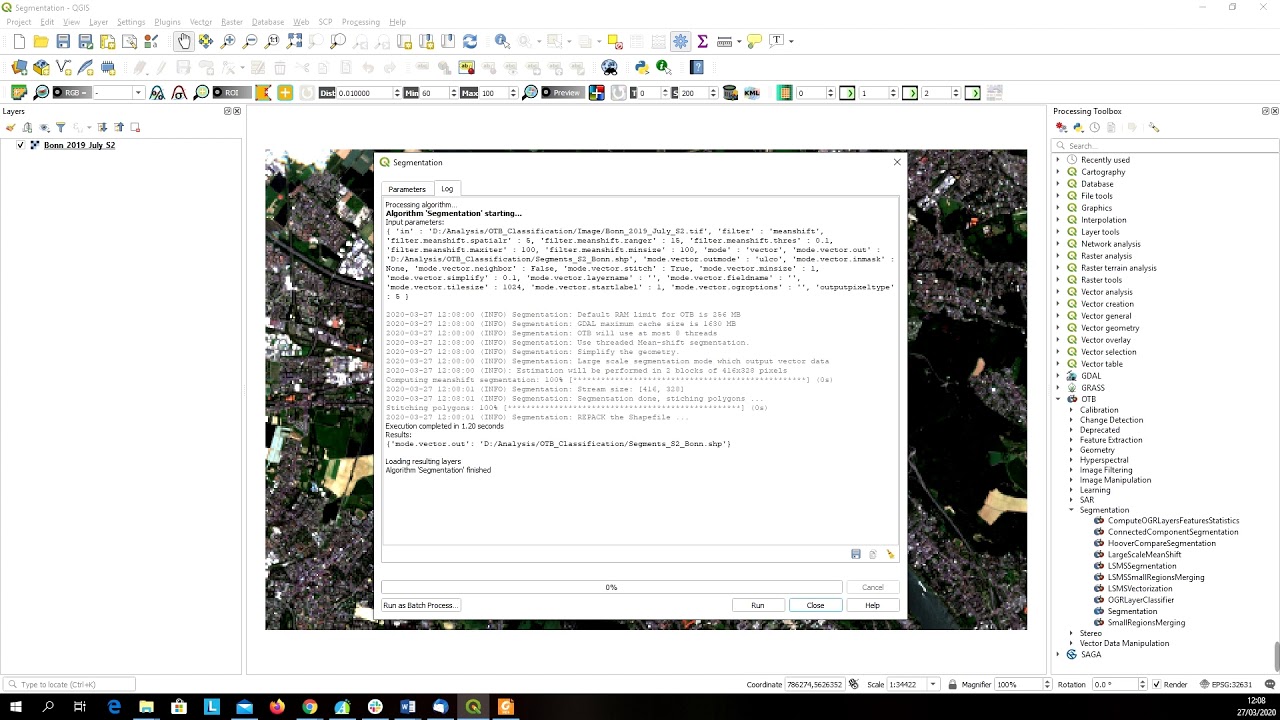Image resolution: width=1280 pixels, height=720 pixels.
Task: Save the project with the floppy disk icon
Action: point(63,41)
